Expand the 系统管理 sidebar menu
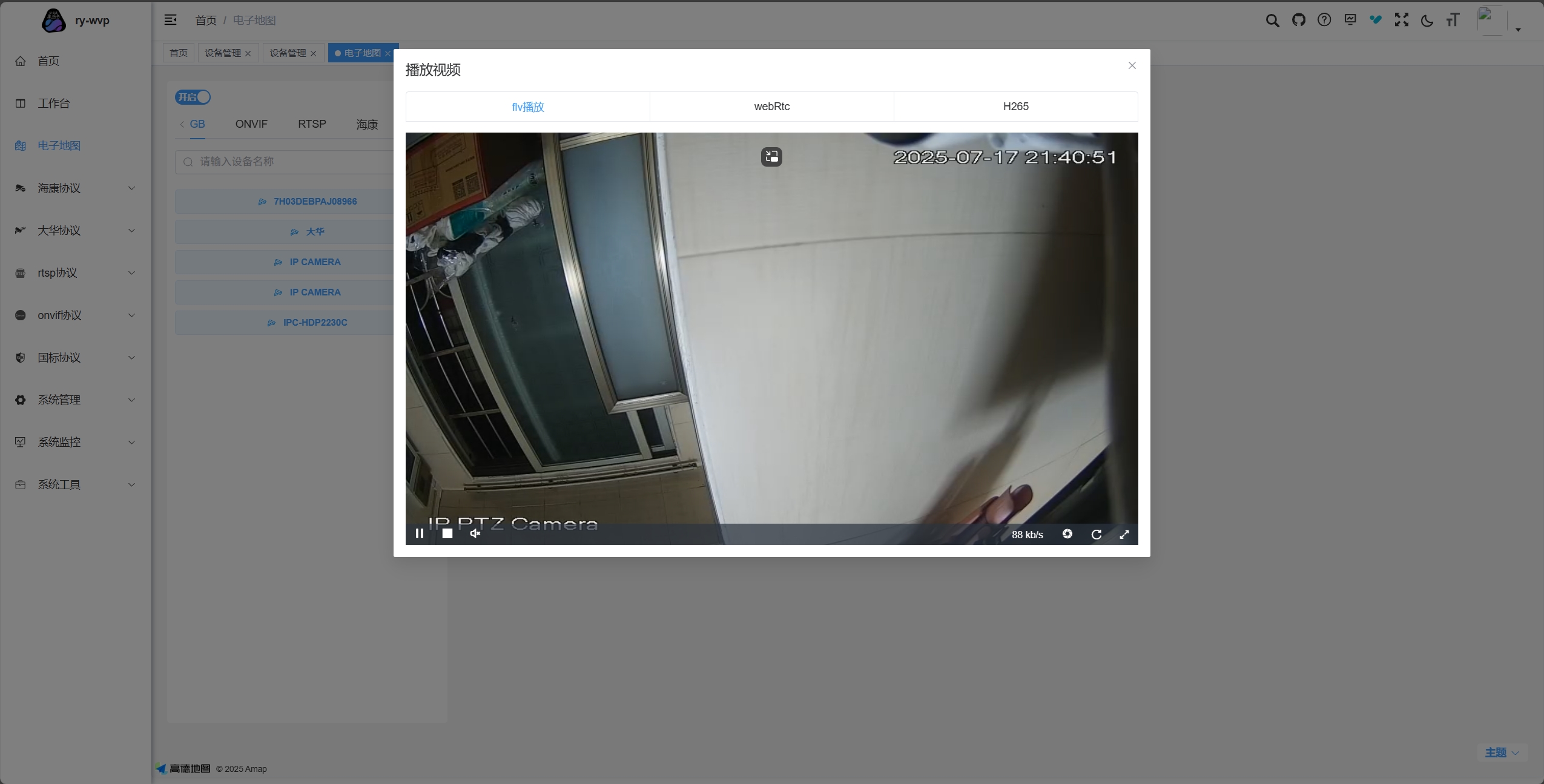The image size is (1544, 784). tap(75, 400)
